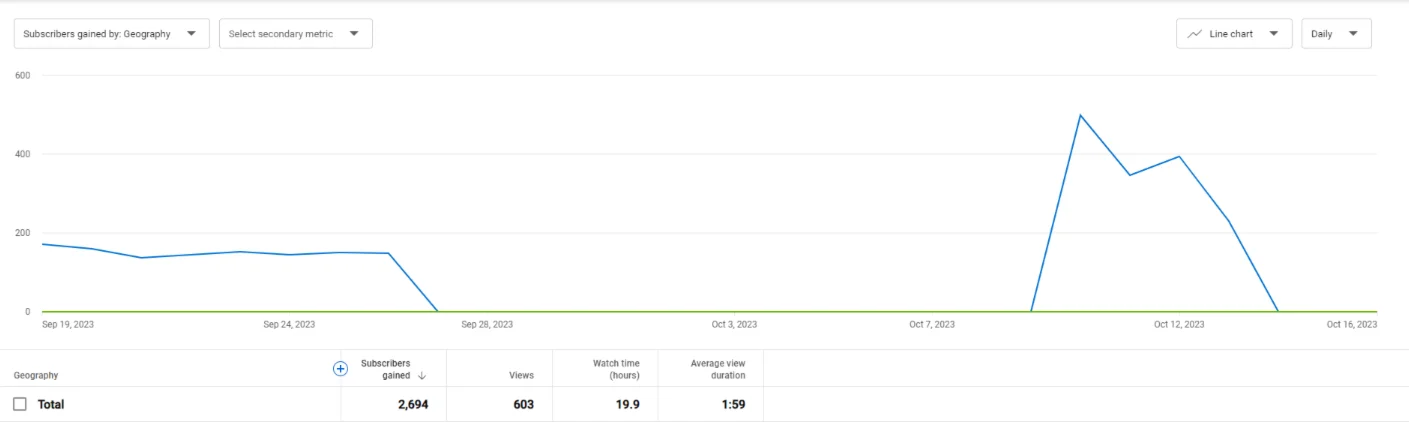Sort by Watch time (hours) column
Viewport: 1409px width, 422px height.
(616, 369)
